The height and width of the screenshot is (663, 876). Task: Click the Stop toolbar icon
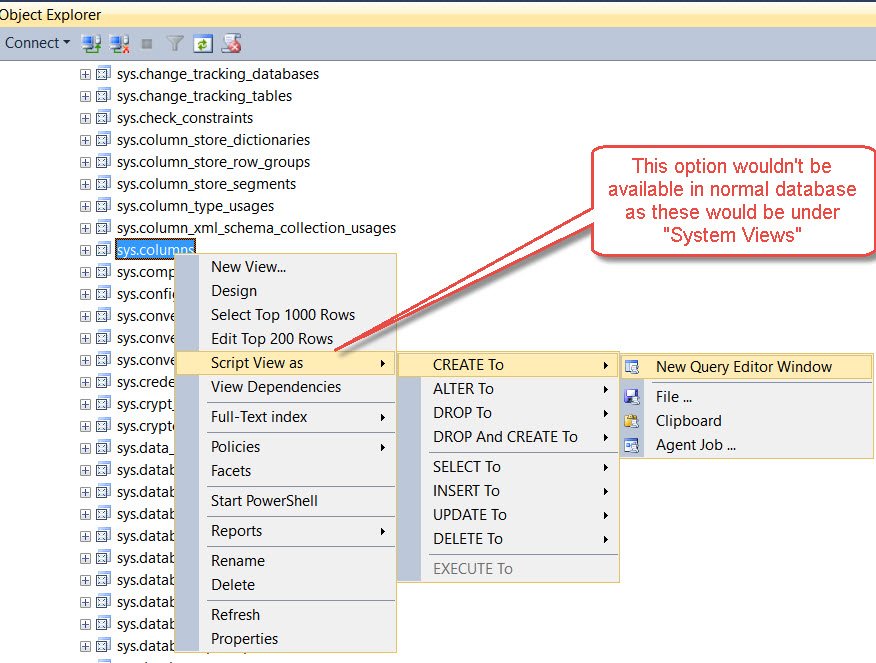(147, 44)
